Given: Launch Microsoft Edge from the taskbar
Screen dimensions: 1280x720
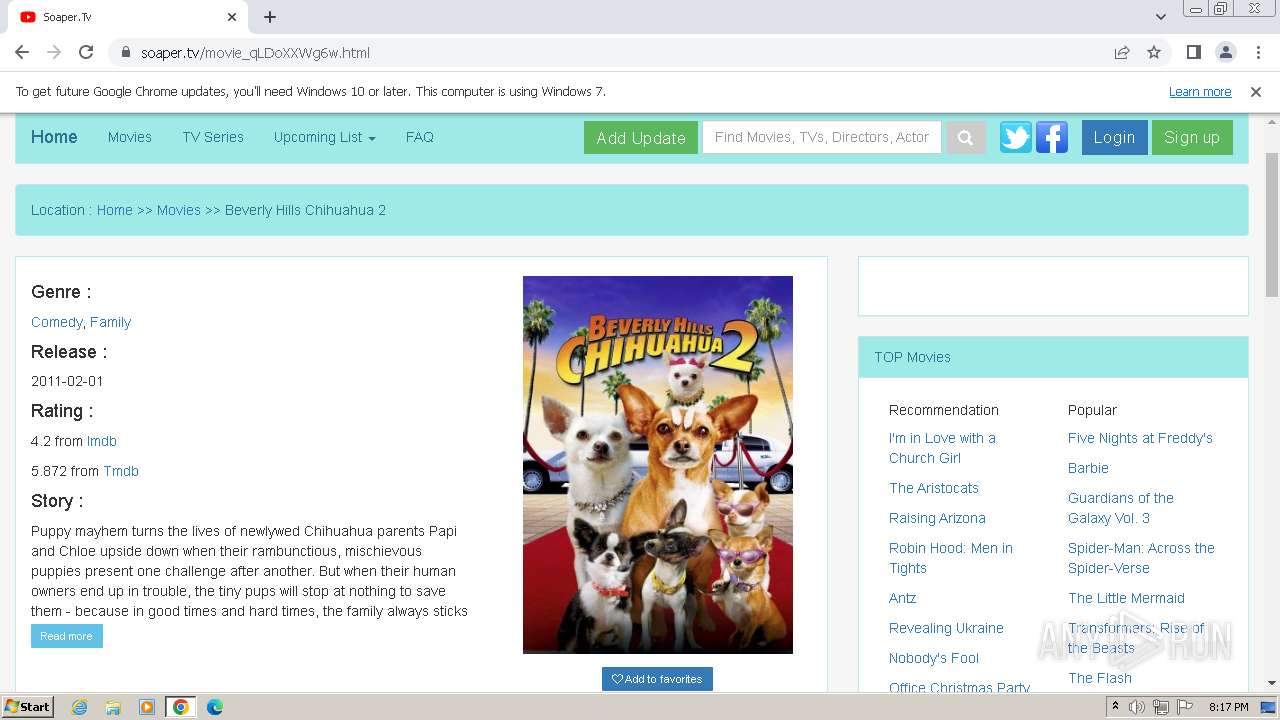Looking at the screenshot, I should pyautogui.click(x=215, y=707).
